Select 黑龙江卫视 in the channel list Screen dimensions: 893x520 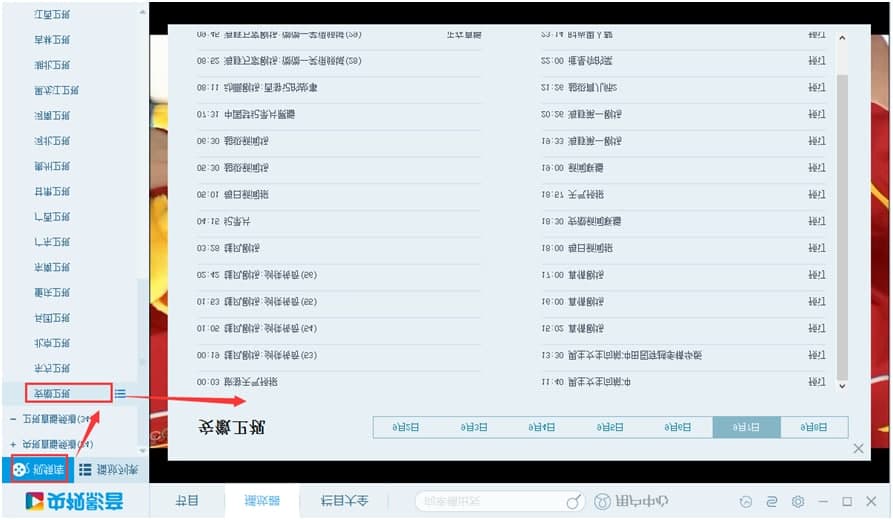point(52,91)
